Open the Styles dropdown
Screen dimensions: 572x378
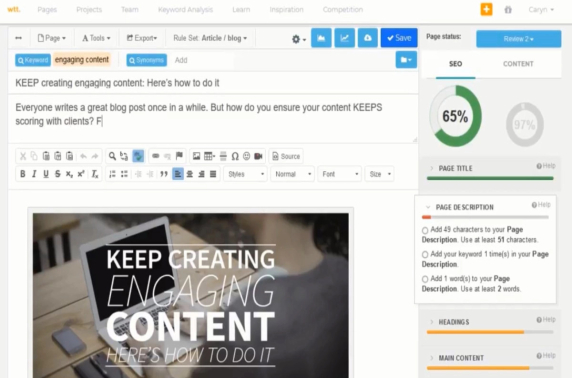click(x=246, y=174)
